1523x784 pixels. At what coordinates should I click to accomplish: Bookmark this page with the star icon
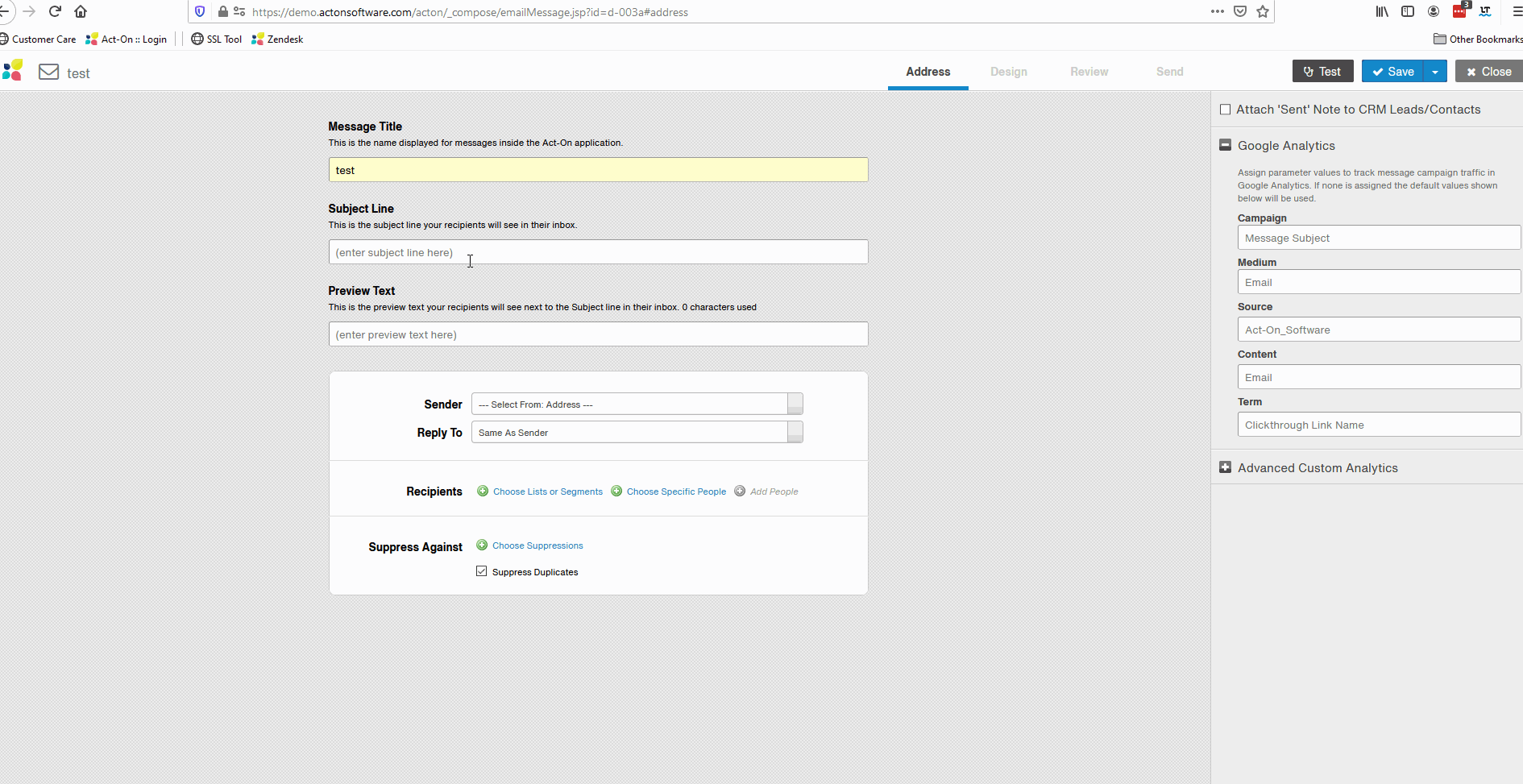(x=1263, y=11)
